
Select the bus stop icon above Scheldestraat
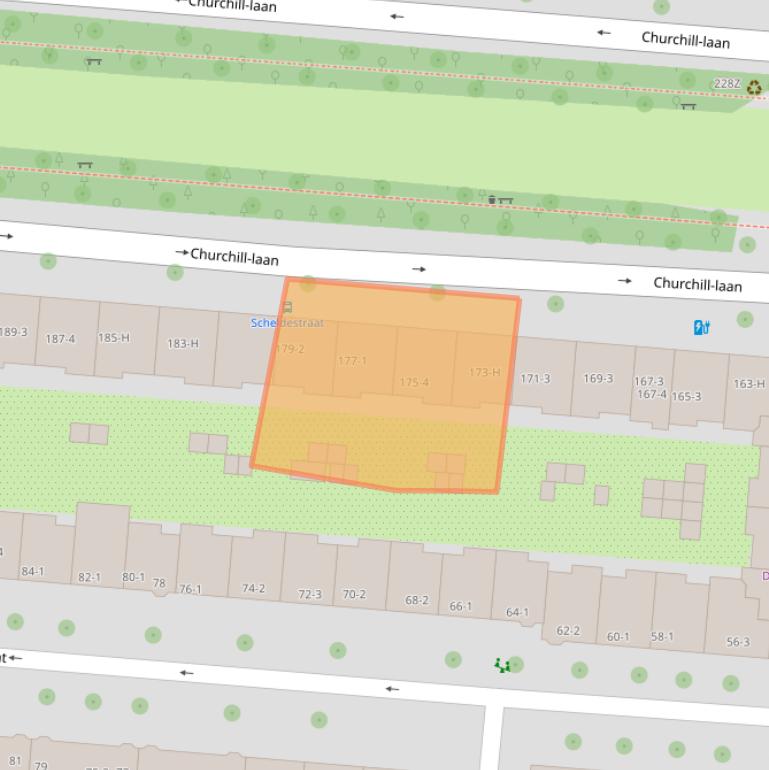click(x=288, y=308)
